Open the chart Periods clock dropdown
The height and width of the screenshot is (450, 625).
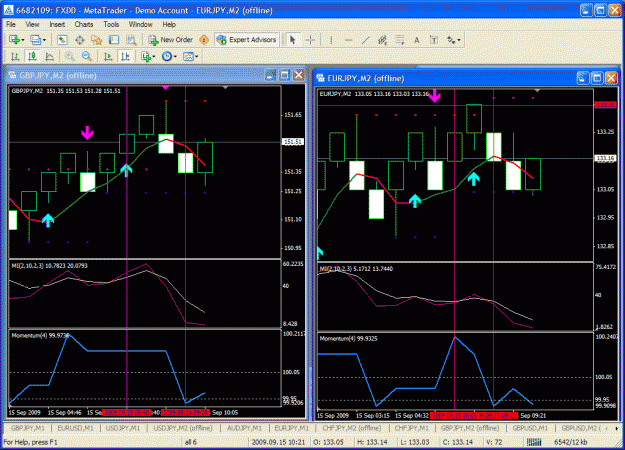[x=169, y=57]
